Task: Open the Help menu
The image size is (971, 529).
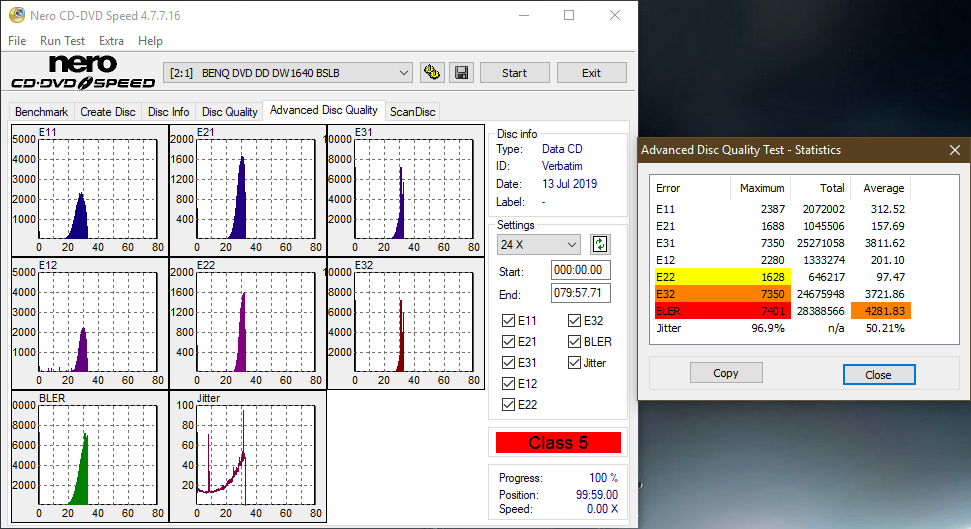Action: pos(150,41)
